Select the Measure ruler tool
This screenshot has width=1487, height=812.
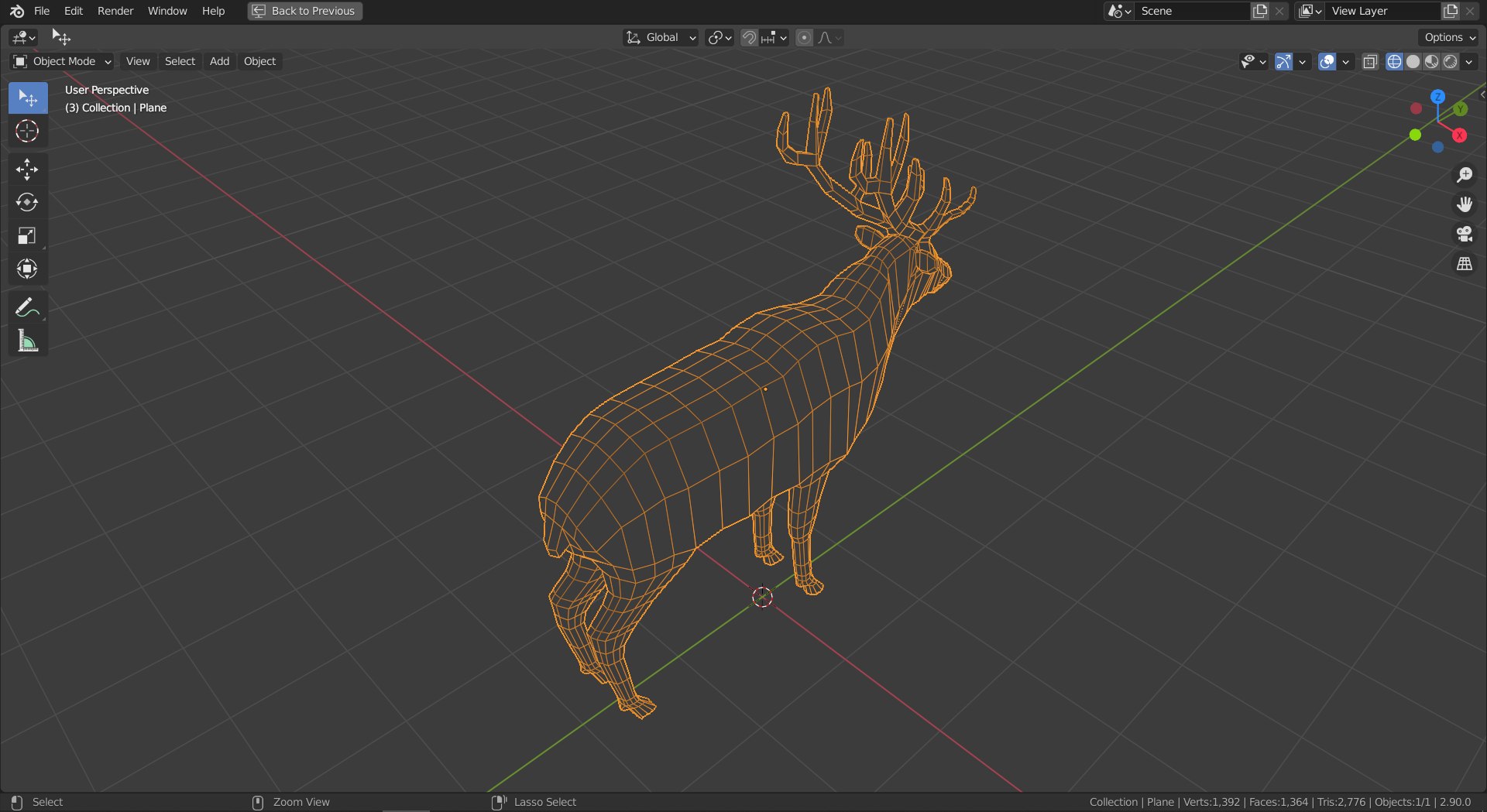point(28,341)
